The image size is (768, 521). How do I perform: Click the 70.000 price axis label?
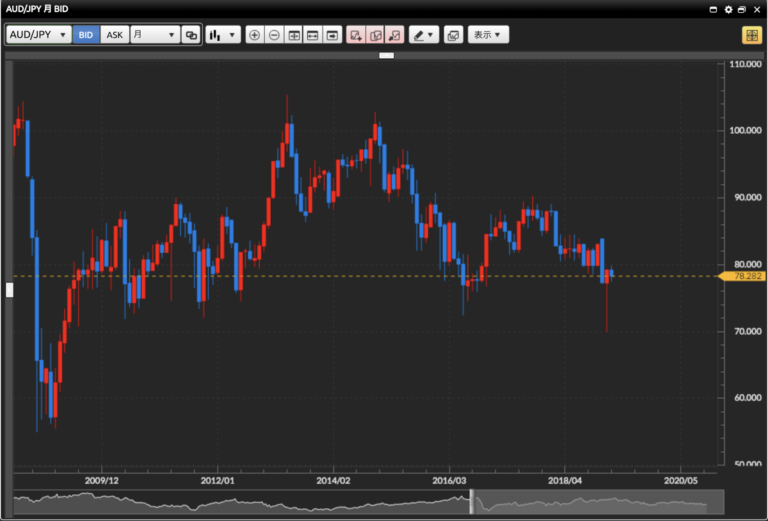pos(747,332)
